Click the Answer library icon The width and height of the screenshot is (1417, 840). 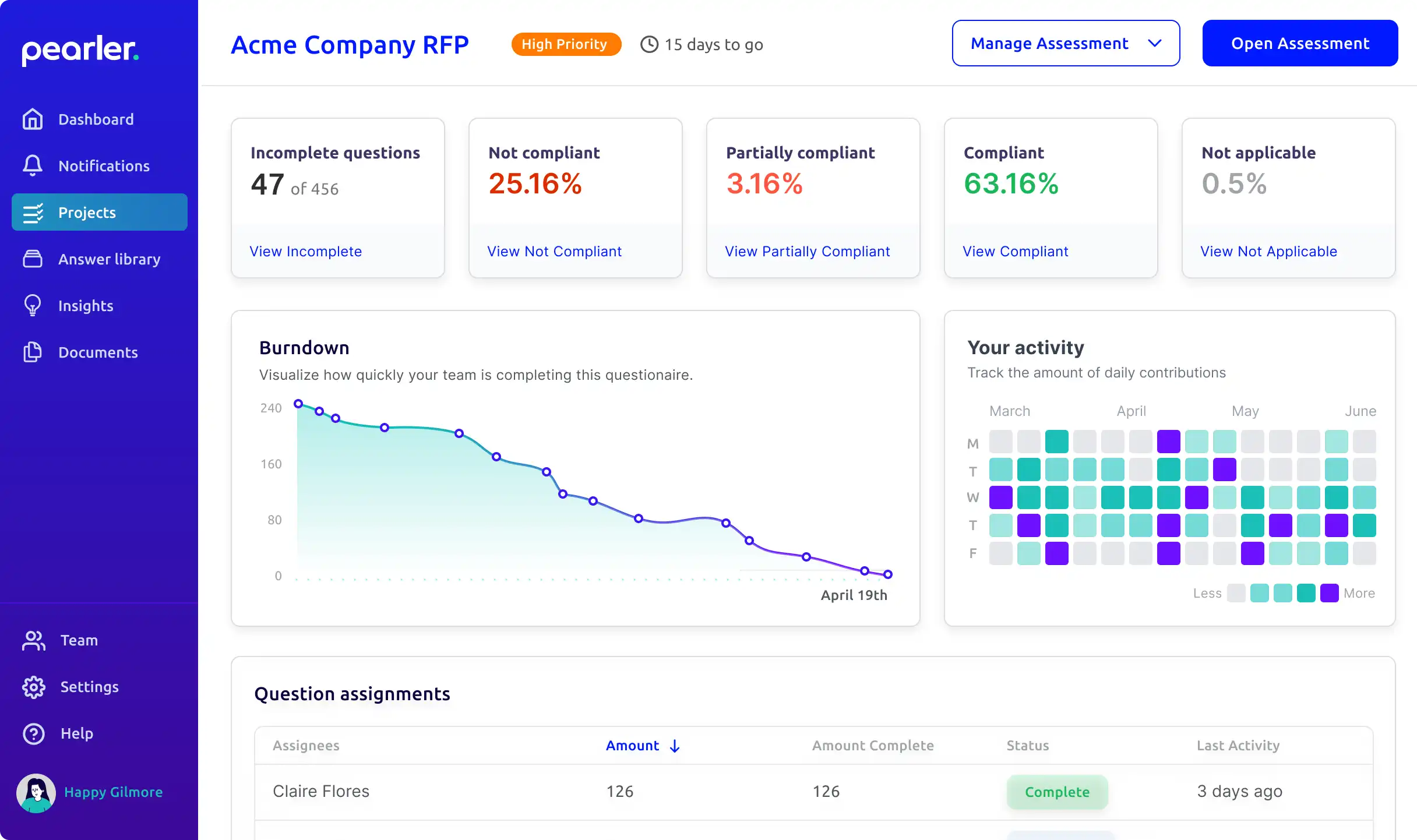[x=33, y=259]
